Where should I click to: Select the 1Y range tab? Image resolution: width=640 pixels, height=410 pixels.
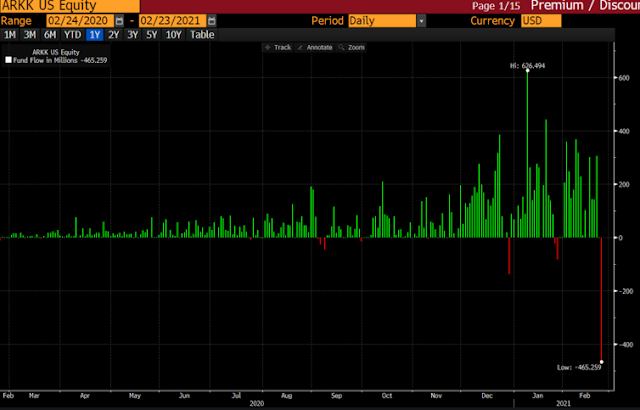tap(95, 35)
